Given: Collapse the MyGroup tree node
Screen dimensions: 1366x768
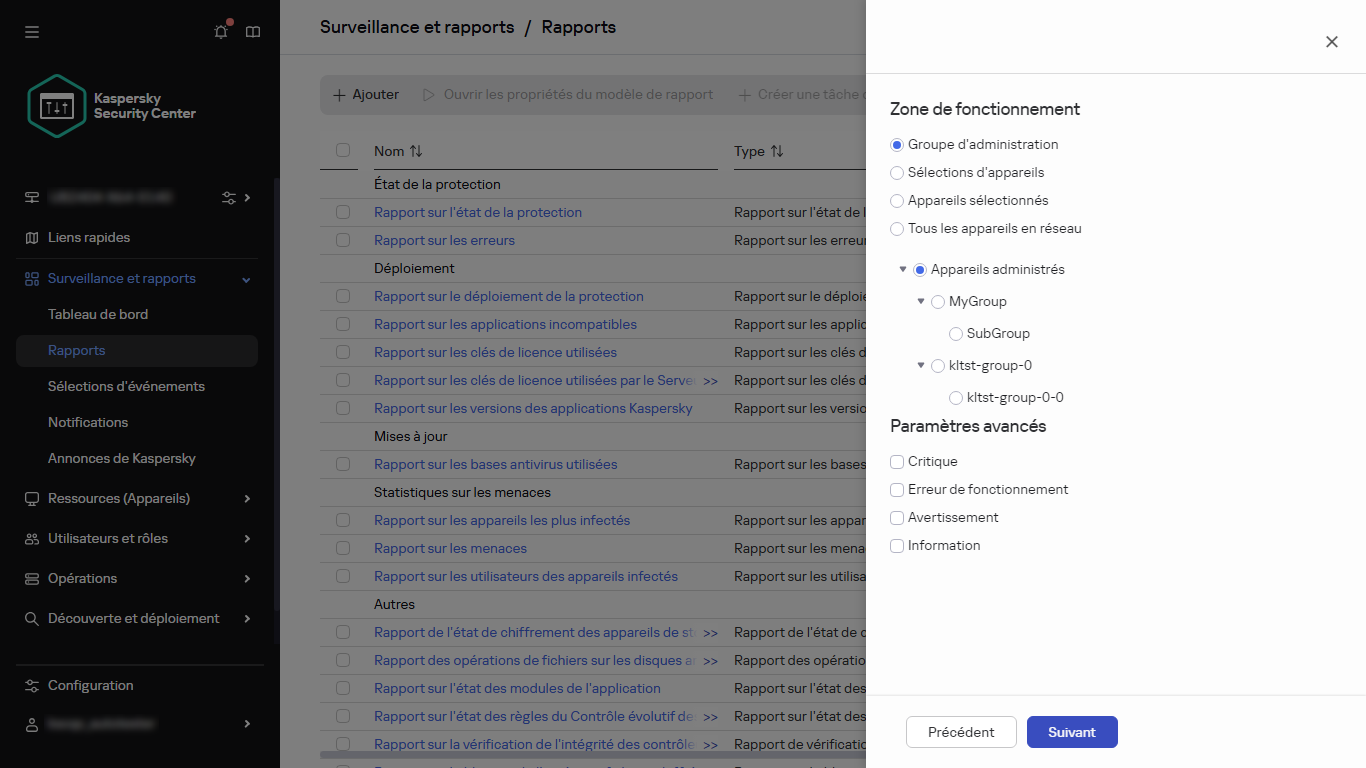Looking at the screenshot, I should [921, 301].
